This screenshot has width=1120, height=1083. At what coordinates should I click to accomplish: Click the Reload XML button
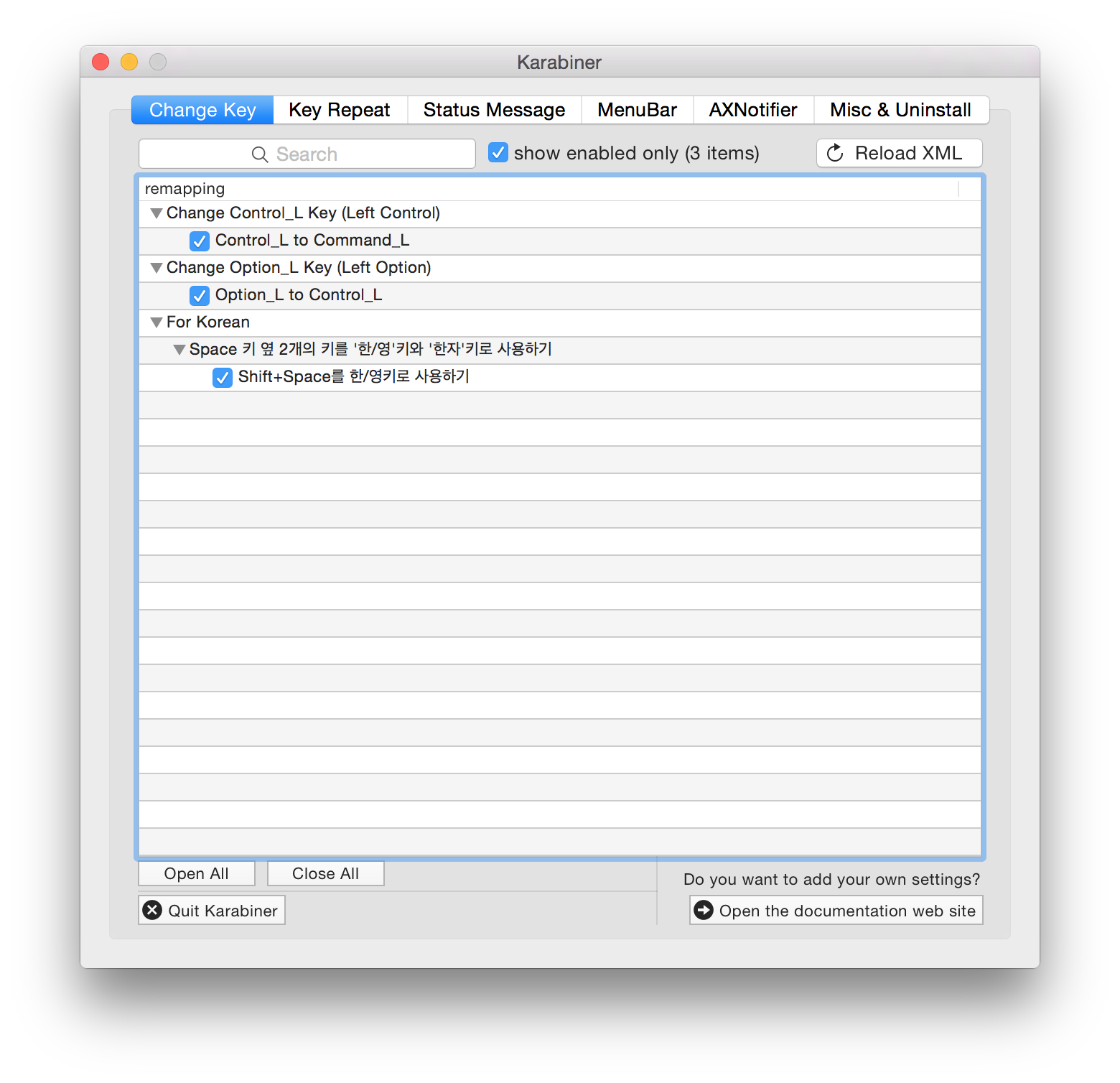(x=899, y=153)
